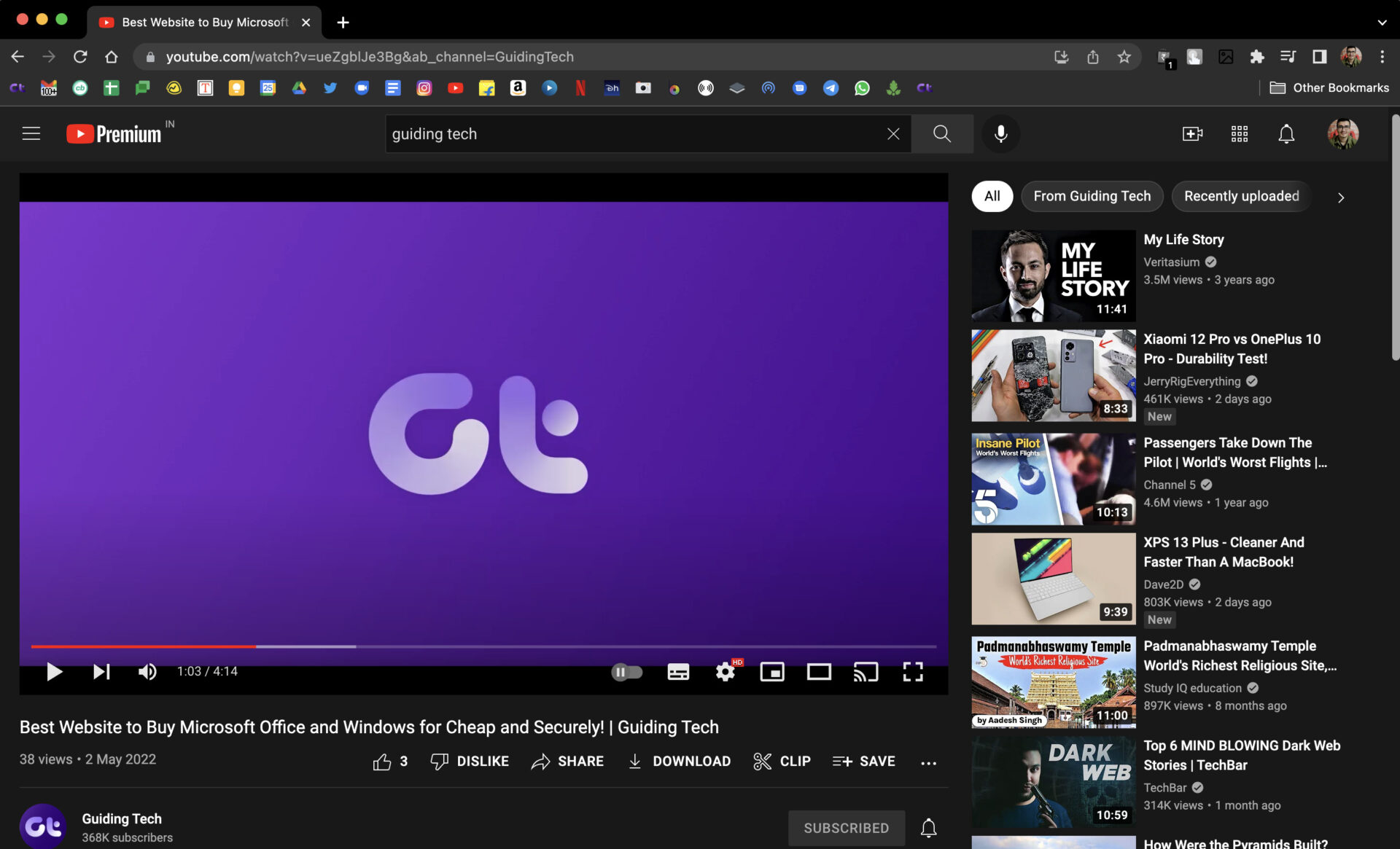Open Padmanabhaswamy Temple video title
1400x849 pixels.
1240,656
